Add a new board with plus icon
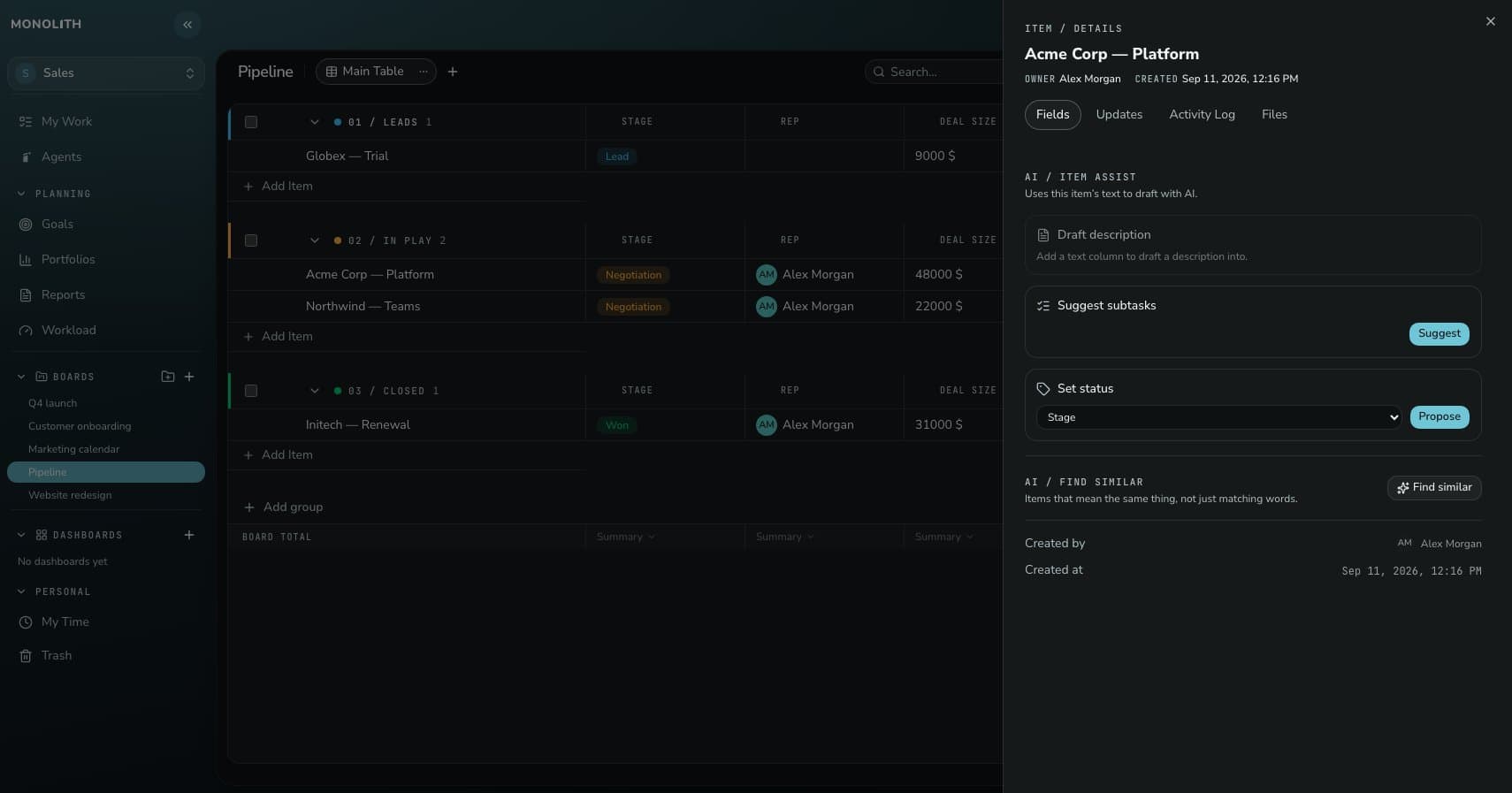 click(x=189, y=377)
